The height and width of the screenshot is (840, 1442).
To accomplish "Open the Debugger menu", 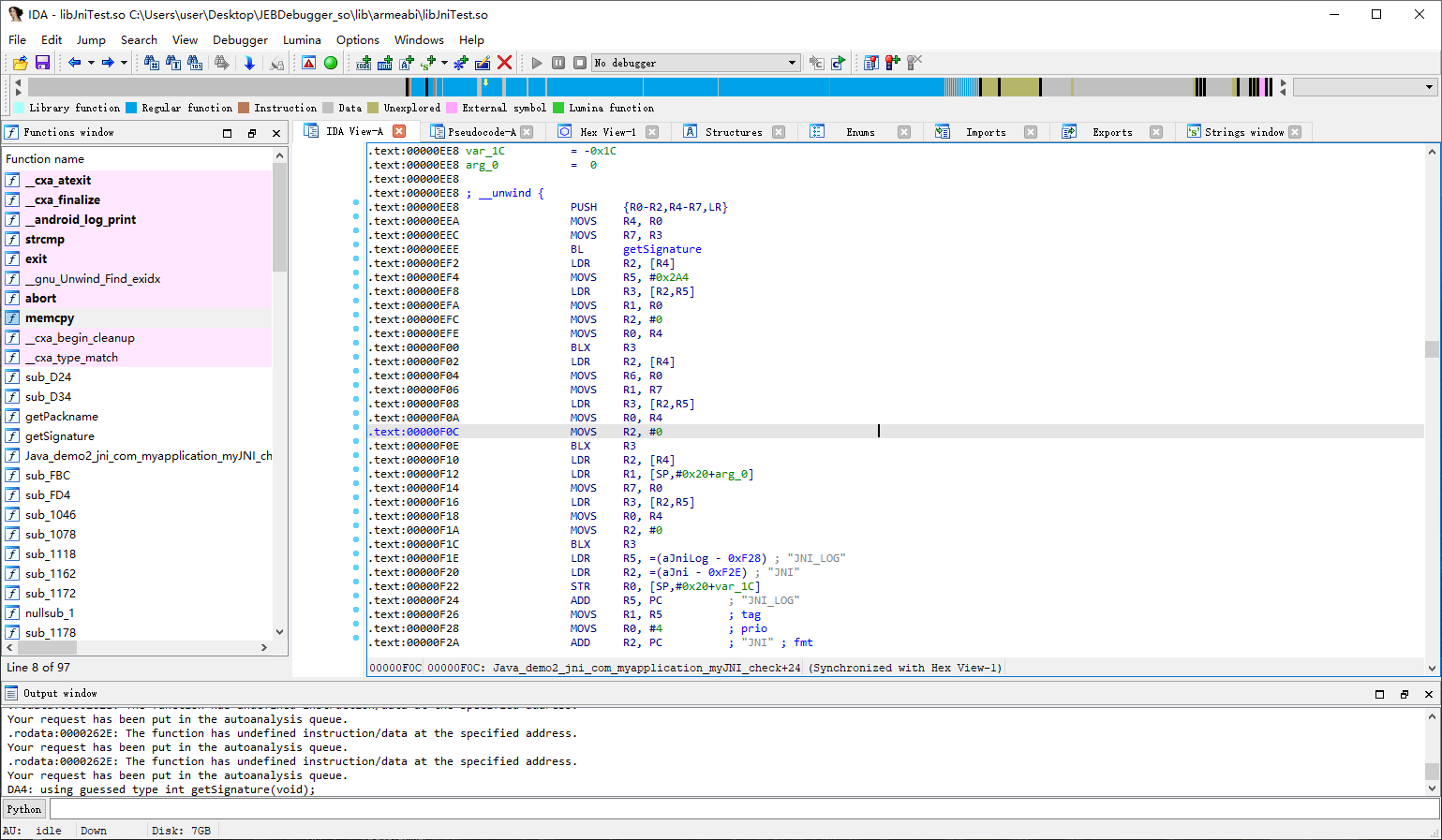I will 240,40.
